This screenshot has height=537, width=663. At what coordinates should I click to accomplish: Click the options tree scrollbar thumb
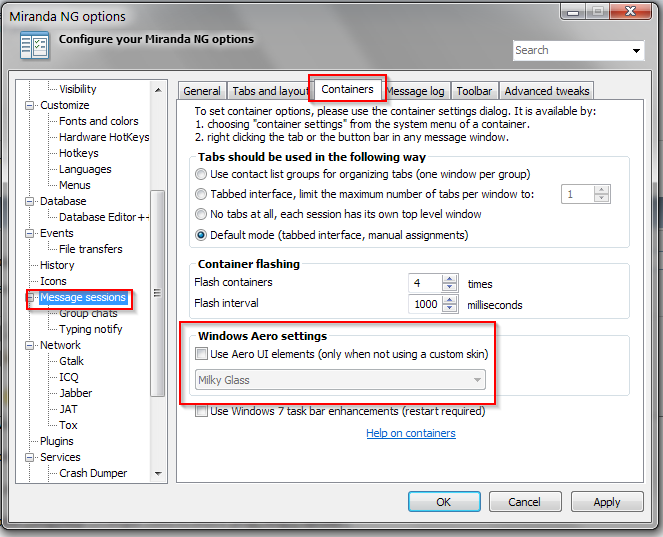[158, 293]
